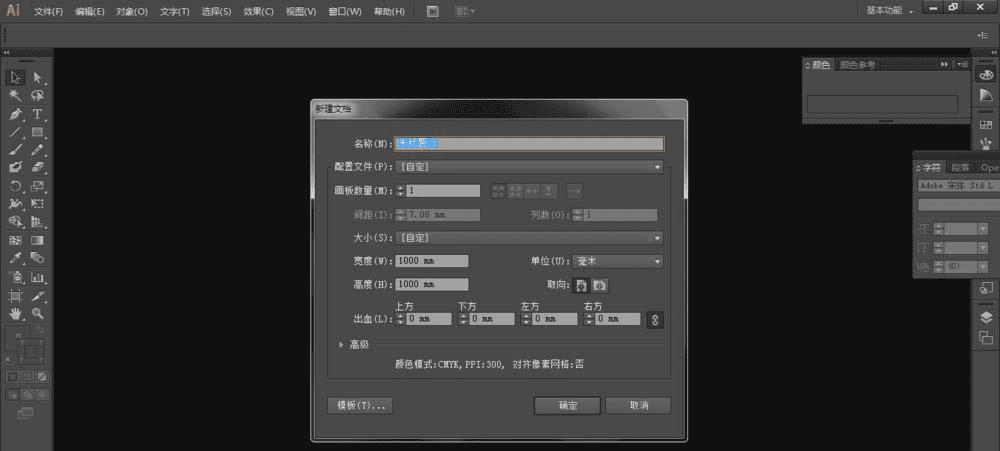Click the 确定 OK button
The height and width of the screenshot is (451, 1000).
568,406
